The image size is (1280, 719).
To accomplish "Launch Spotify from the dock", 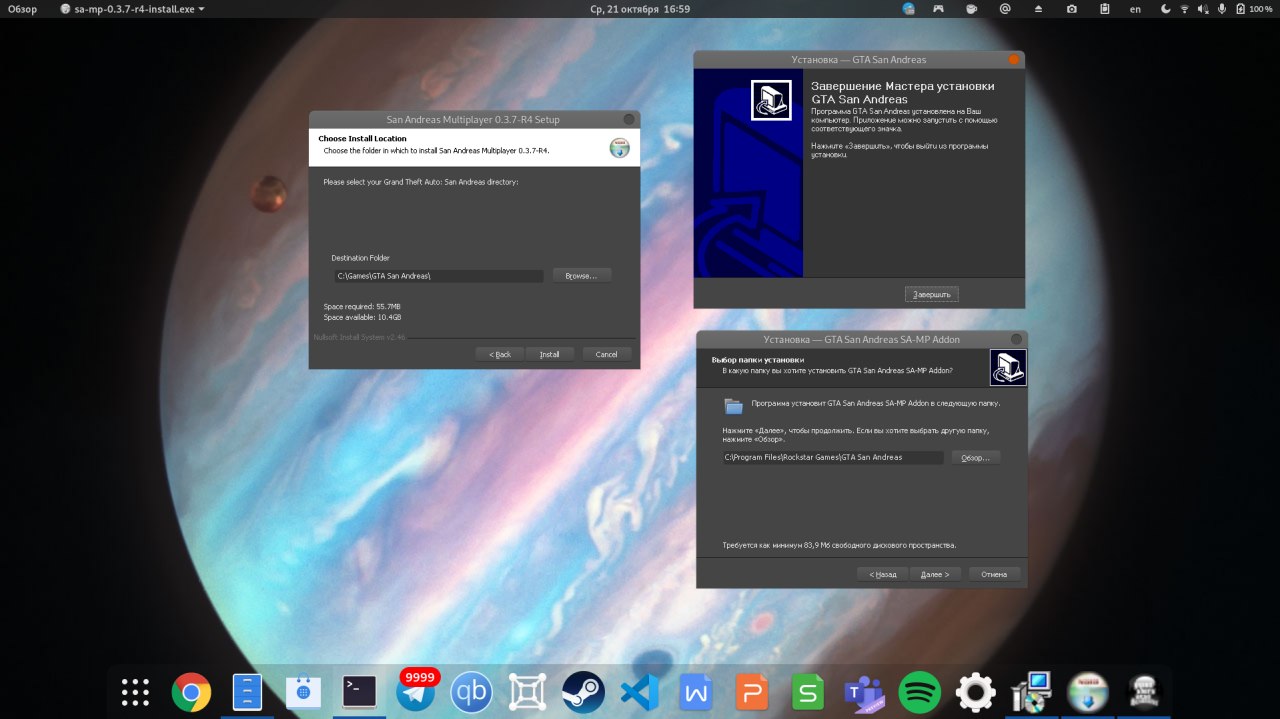I will pos(919,692).
